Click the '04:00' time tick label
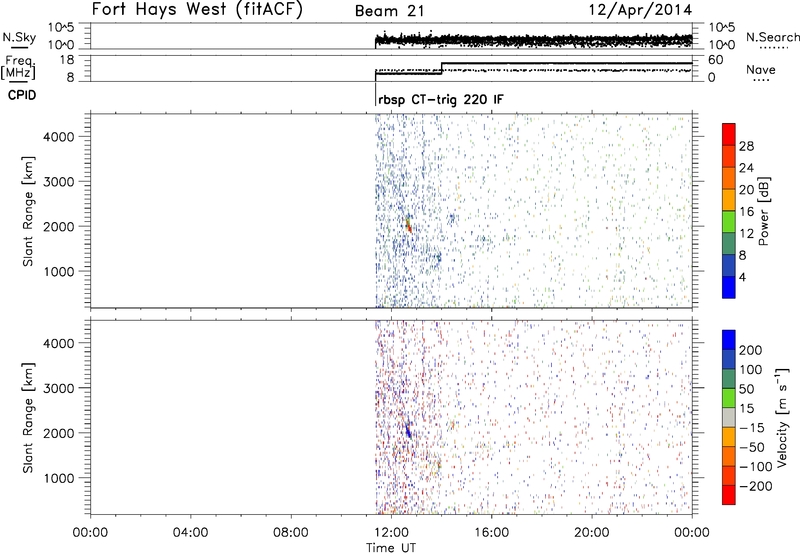 [190, 533]
